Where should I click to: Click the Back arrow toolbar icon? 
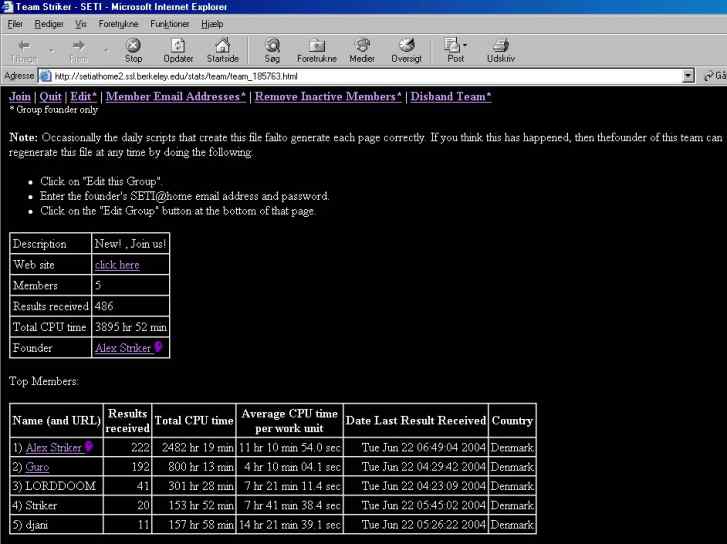24,45
